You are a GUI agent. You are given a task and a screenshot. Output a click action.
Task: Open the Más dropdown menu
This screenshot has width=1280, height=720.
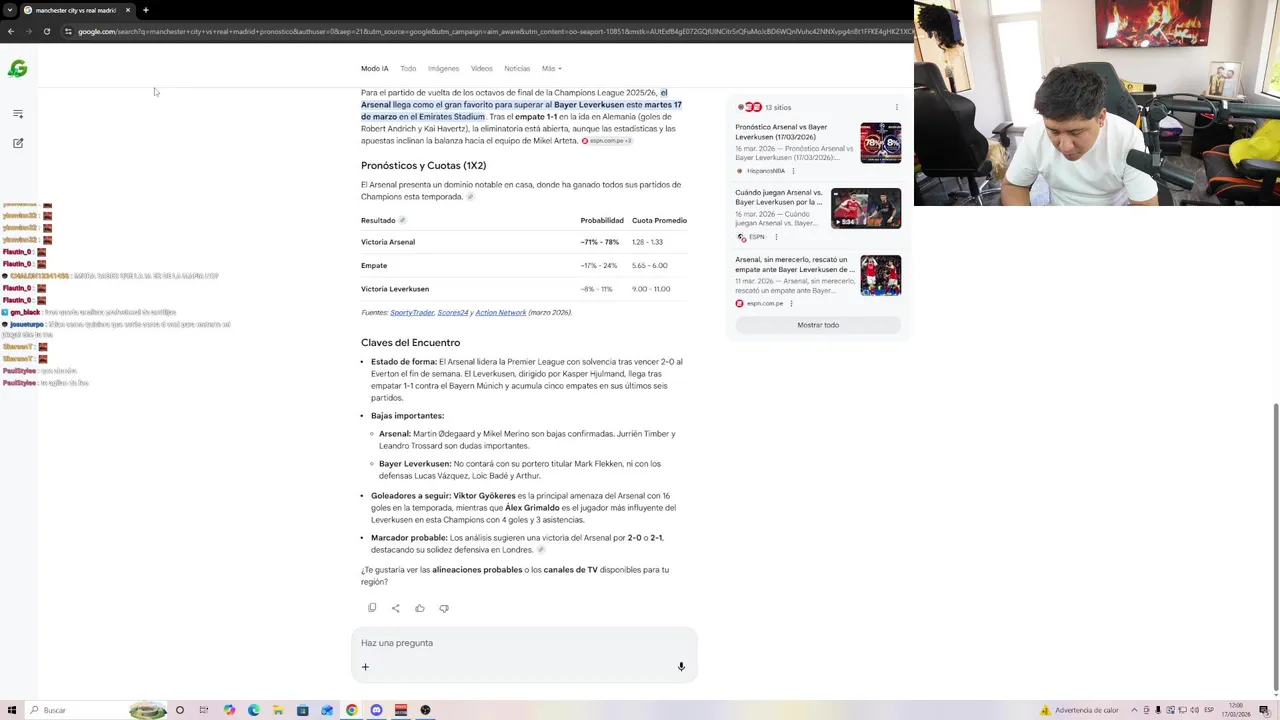552,68
